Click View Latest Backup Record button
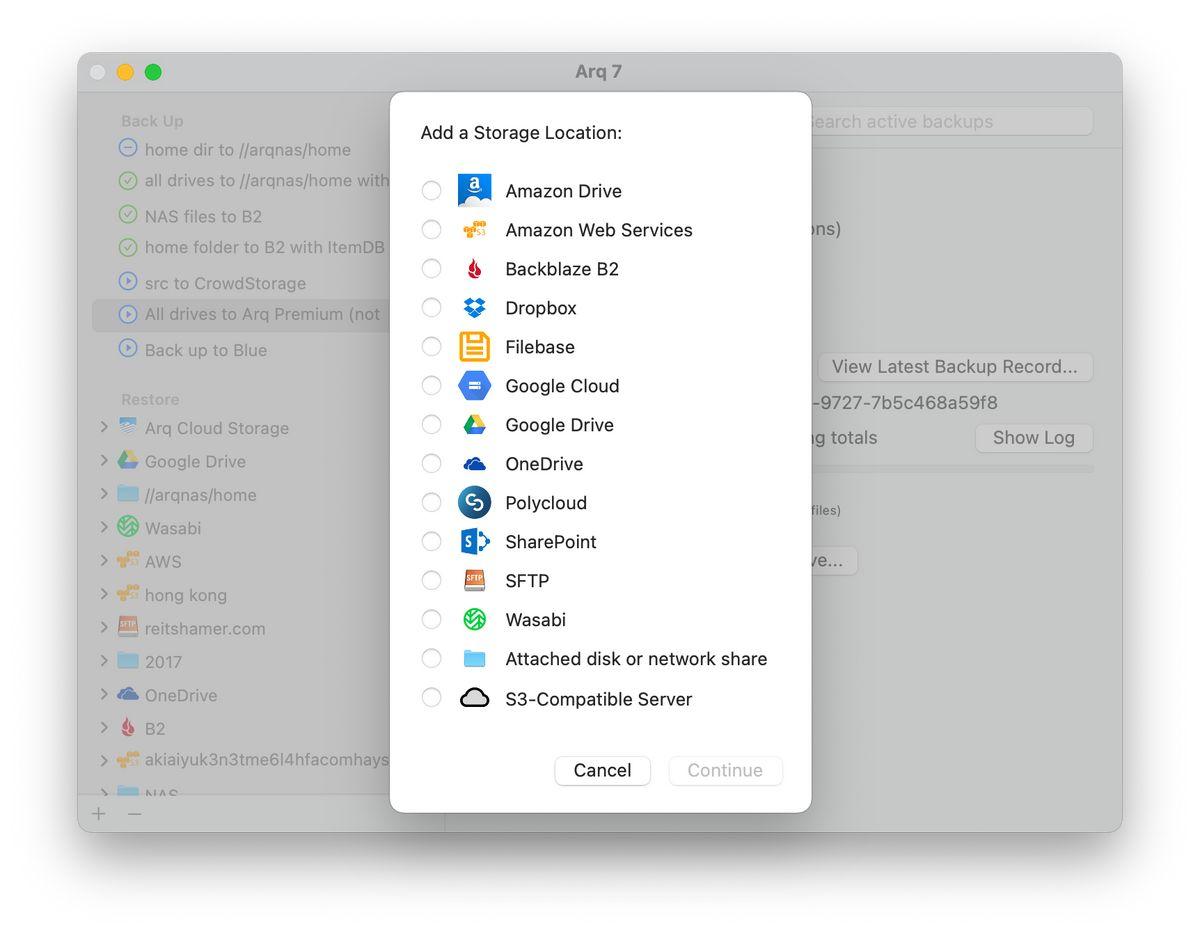Image resolution: width=1200 pixels, height=935 pixels. point(954,366)
